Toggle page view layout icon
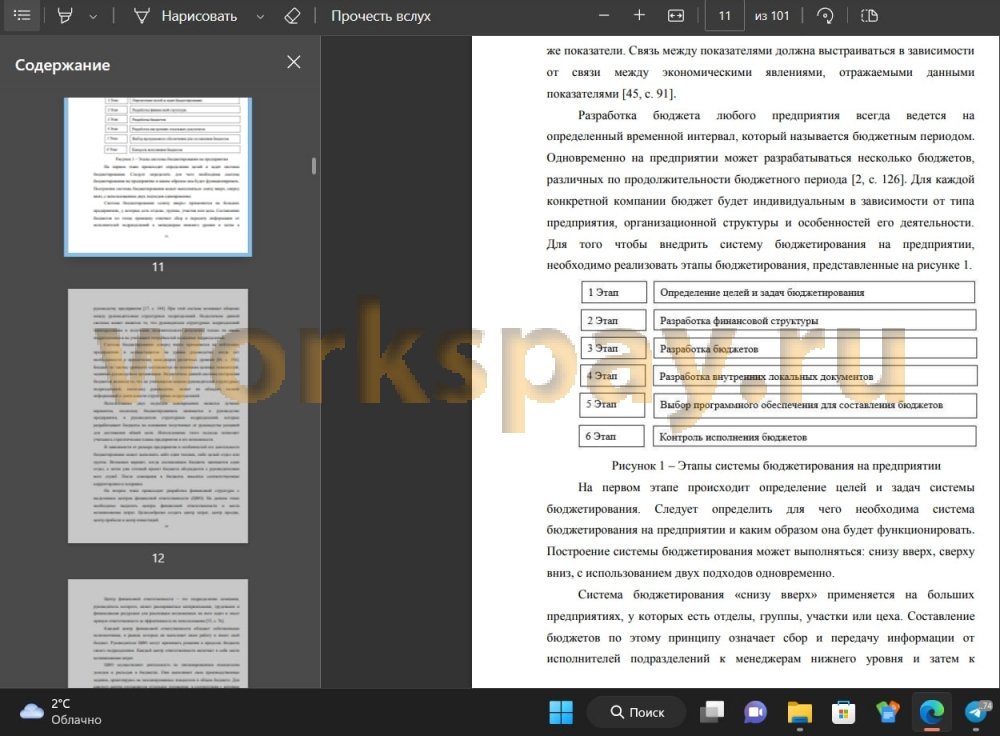 [869, 16]
